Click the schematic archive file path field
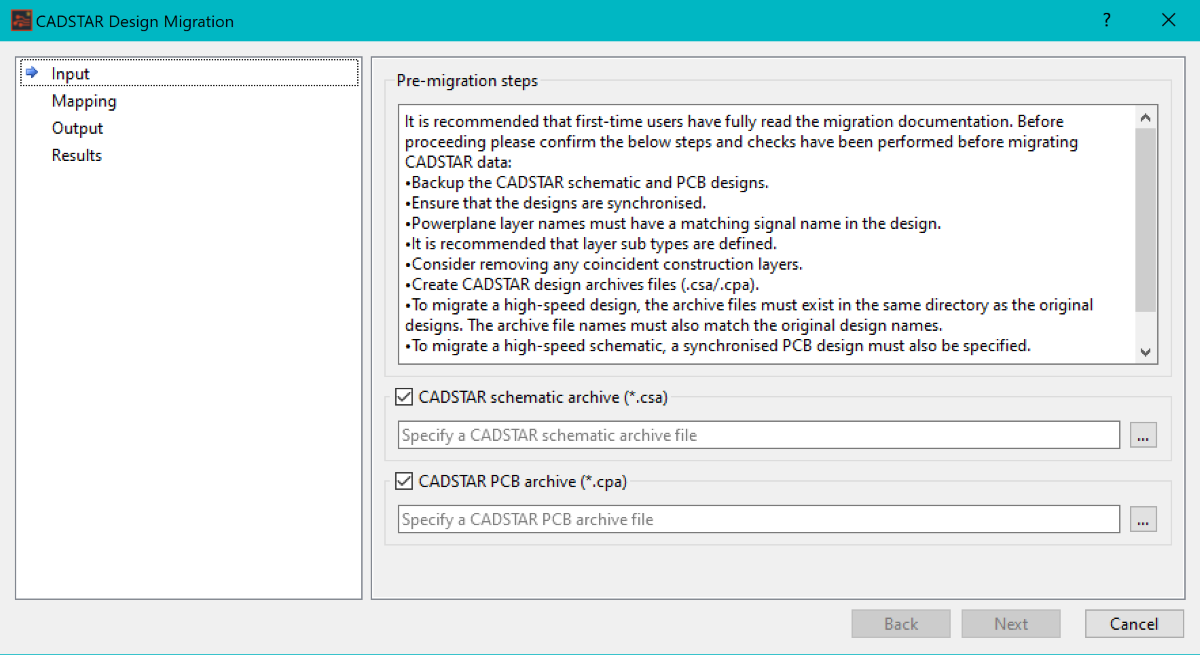Image resolution: width=1200 pixels, height=655 pixels. (x=759, y=435)
